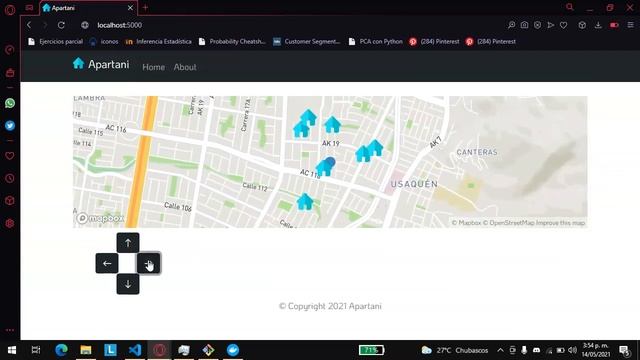Click the 27°C Chubascos weather widget
Viewport: 640px width, 360px height.
(x=455, y=350)
